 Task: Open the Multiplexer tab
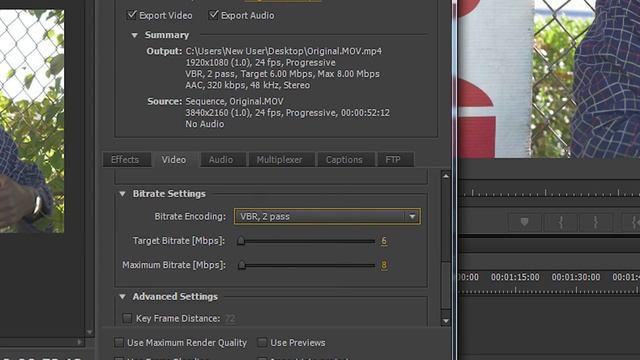coord(280,160)
